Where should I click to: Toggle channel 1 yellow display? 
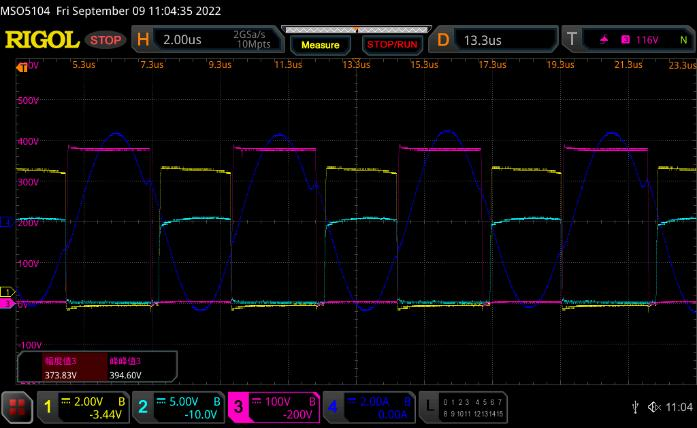(x=46, y=406)
